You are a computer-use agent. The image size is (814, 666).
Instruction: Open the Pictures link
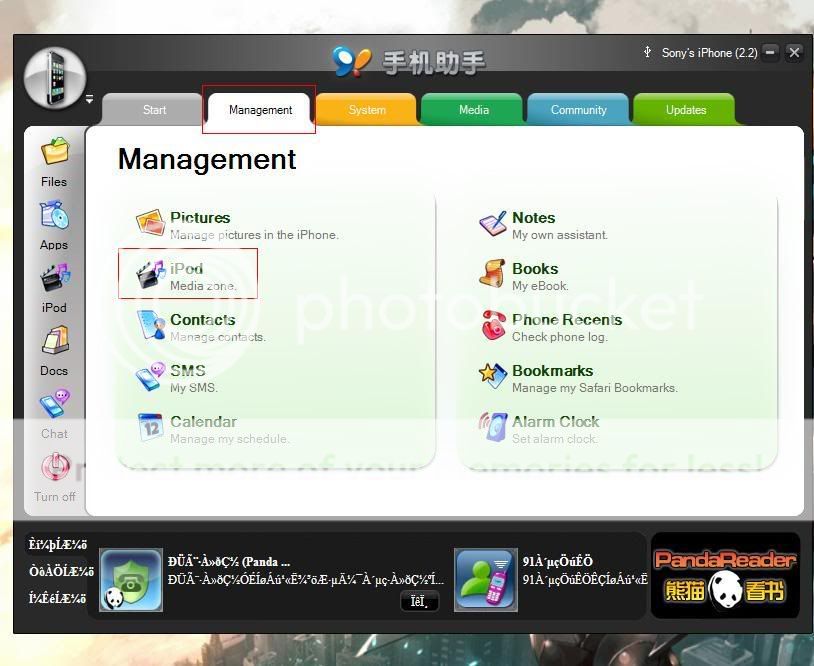click(x=200, y=218)
